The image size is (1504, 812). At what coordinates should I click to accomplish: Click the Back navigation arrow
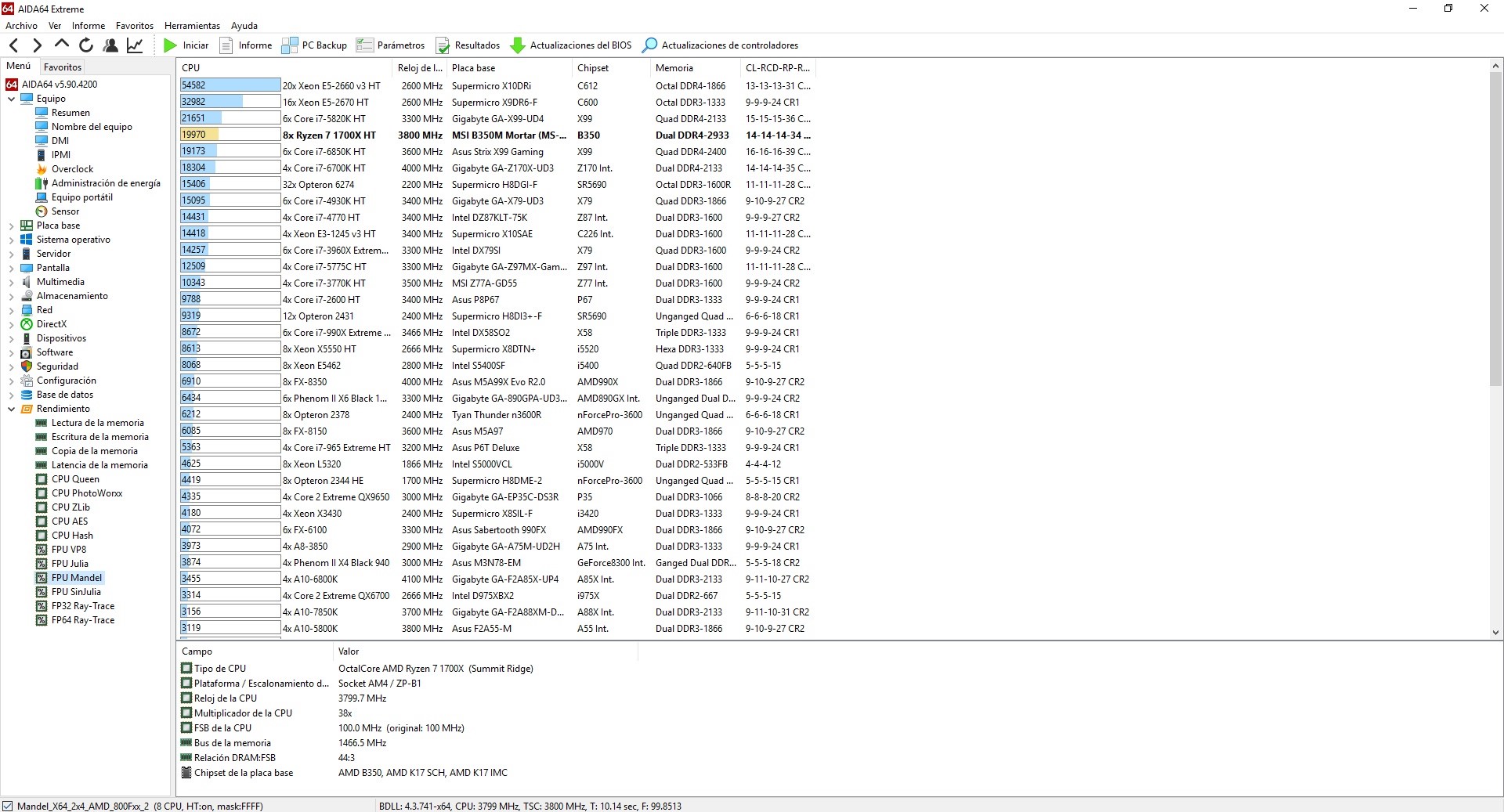(13, 45)
